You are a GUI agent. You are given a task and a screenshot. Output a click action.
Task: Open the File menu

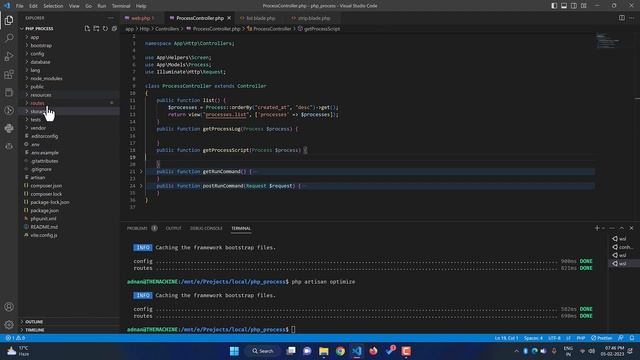click(19, 6)
